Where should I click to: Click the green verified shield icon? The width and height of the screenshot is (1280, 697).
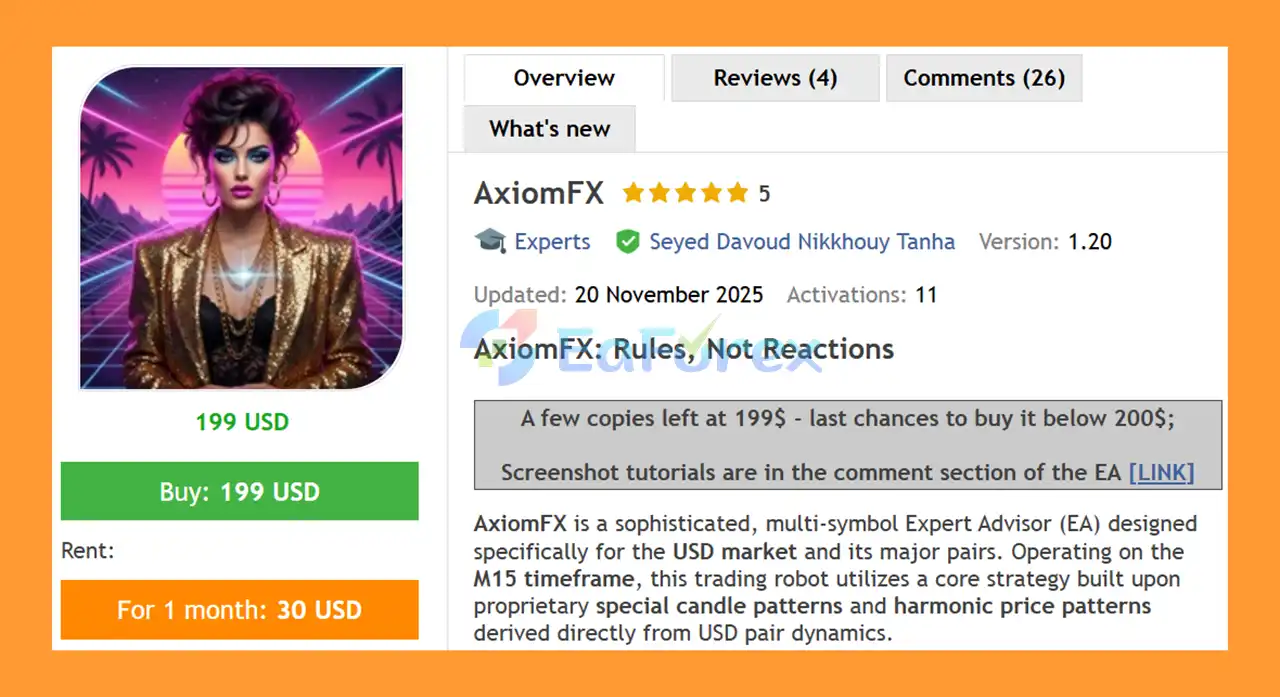(x=627, y=241)
